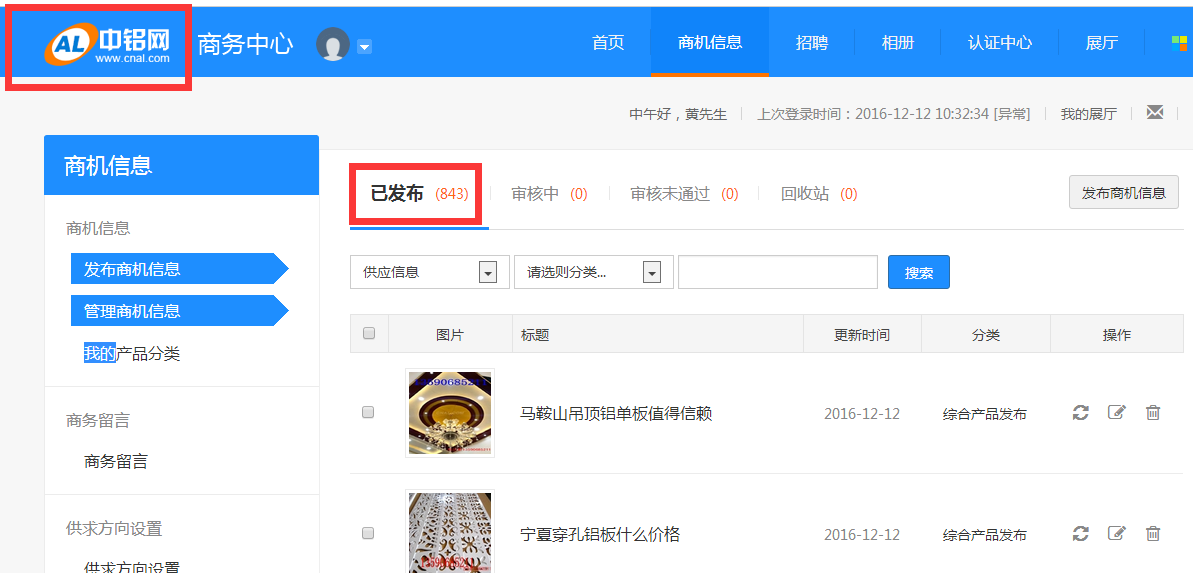The width and height of the screenshot is (1193, 573).
Task: Click the cnal.com site logo
Action: [107, 44]
